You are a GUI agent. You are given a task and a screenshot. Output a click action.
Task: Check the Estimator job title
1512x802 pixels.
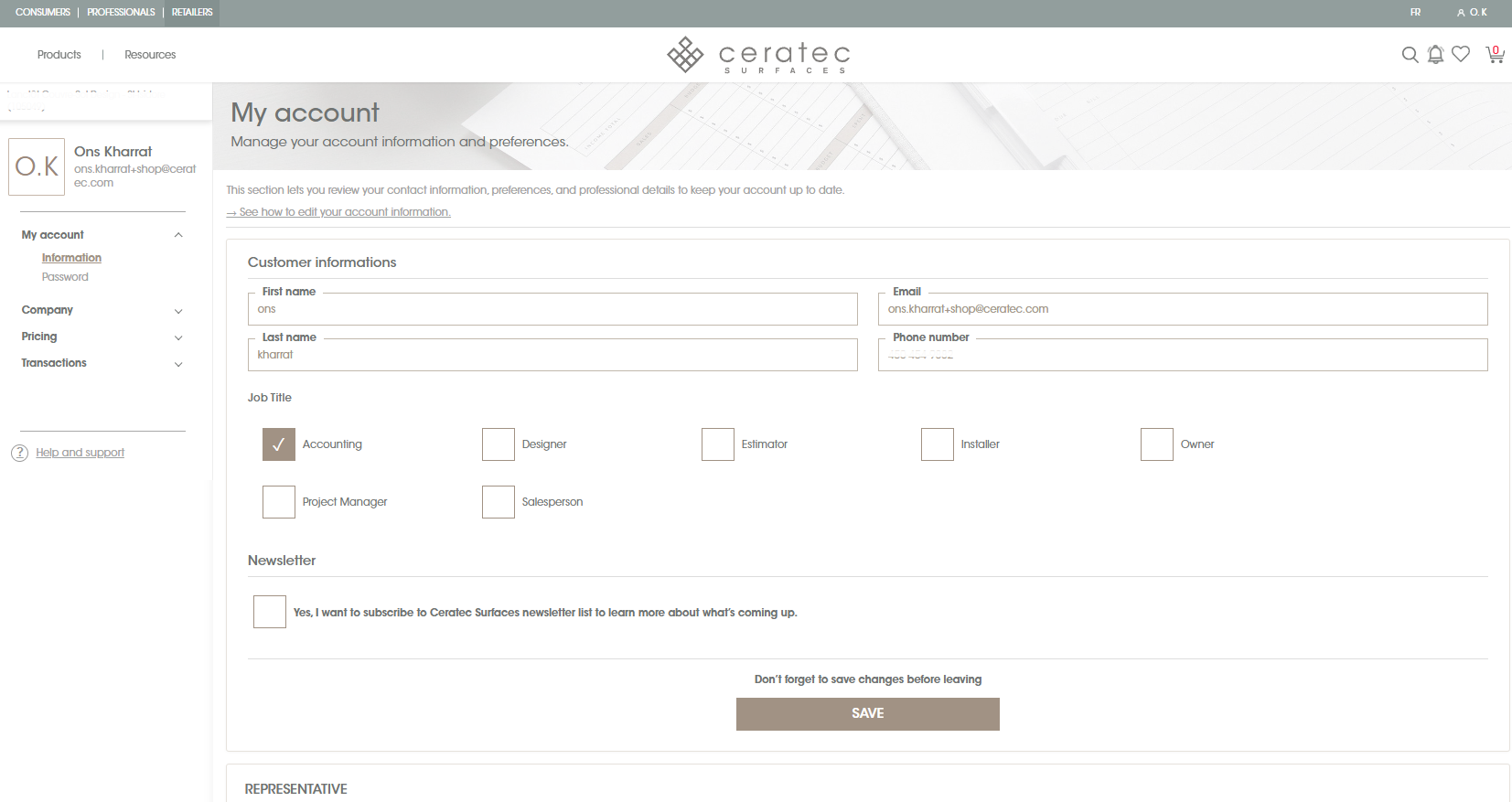(x=718, y=444)
